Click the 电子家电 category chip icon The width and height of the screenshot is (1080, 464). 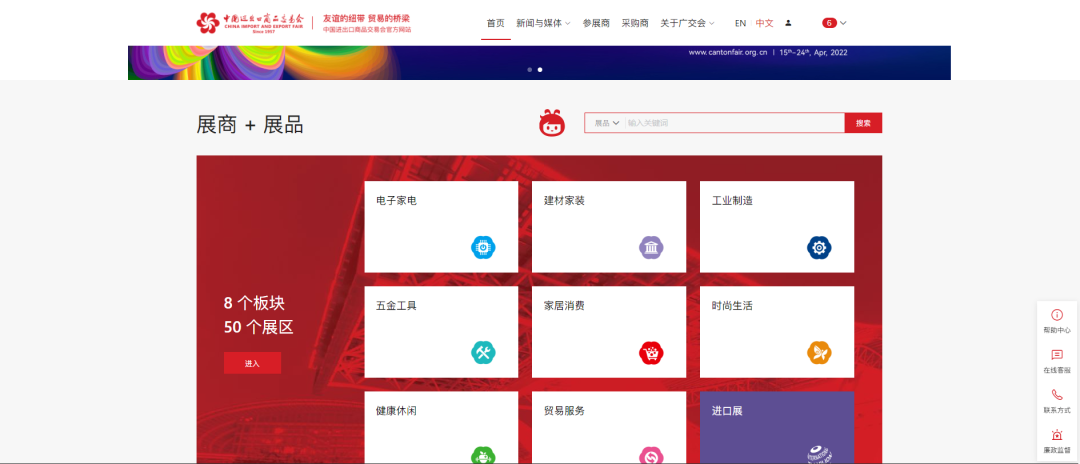(483, 247)
